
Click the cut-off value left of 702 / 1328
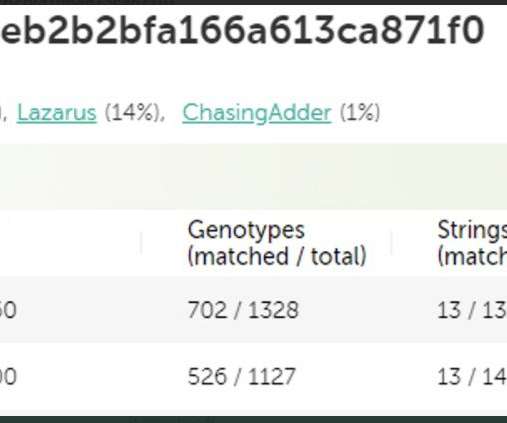(x=8, y=310)
